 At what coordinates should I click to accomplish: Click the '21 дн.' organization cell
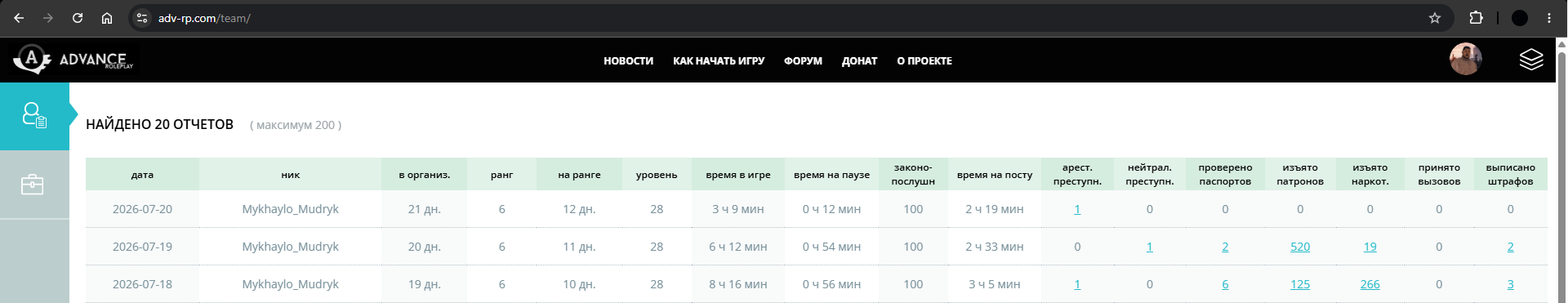(425, 209)
